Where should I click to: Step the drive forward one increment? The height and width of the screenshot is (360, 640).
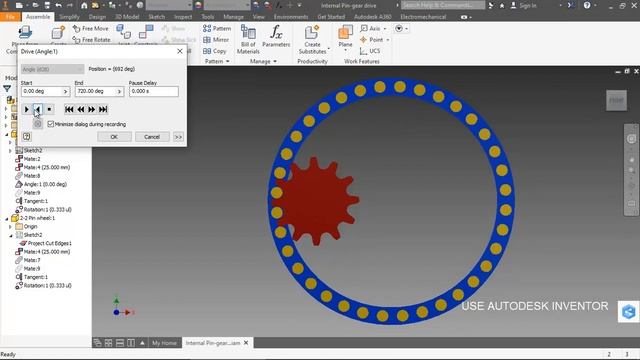[92, 109]
